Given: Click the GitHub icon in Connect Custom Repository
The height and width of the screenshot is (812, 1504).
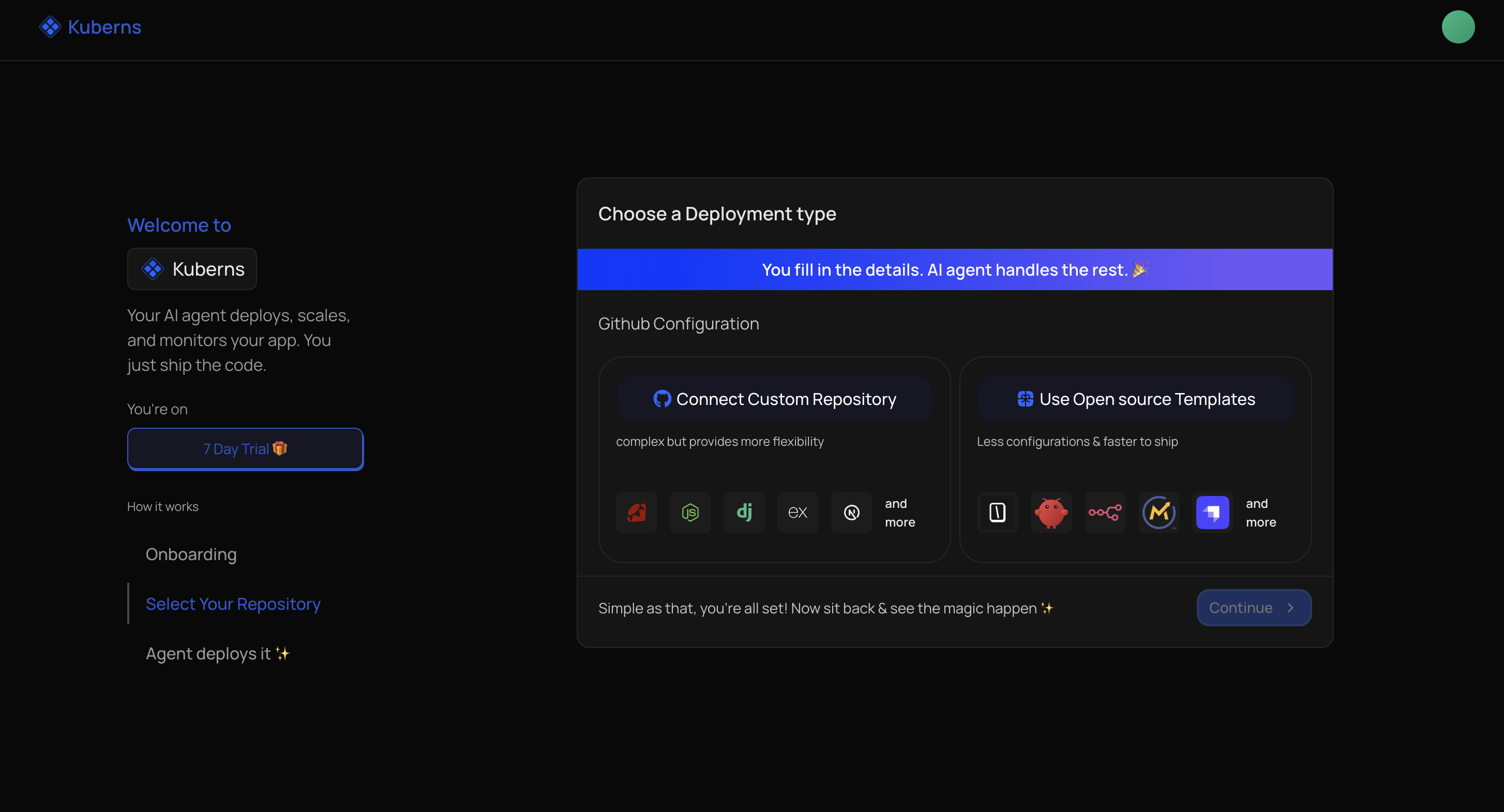Looking at the screenshot, I should 662,399.
